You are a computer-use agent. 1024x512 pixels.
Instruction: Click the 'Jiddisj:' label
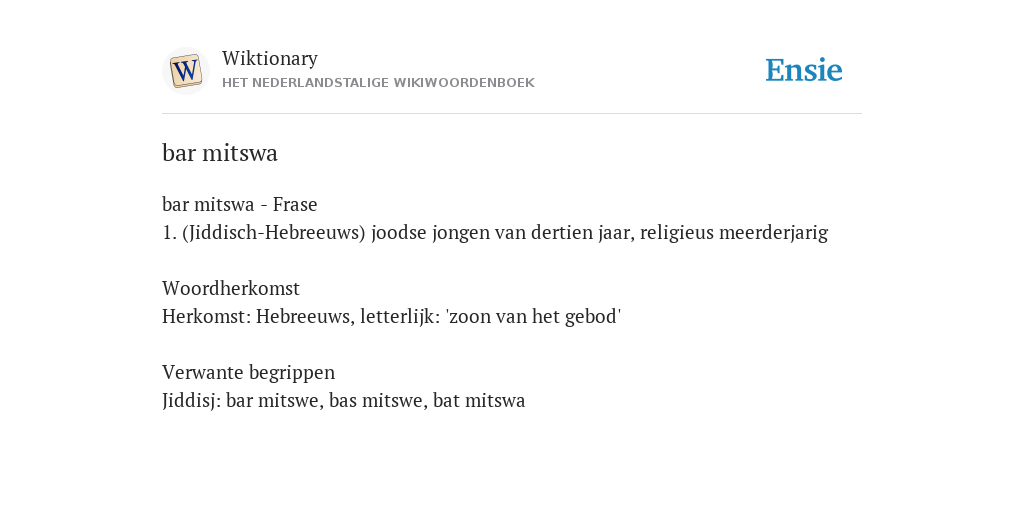pyautogui.click(x=191, y=400)
